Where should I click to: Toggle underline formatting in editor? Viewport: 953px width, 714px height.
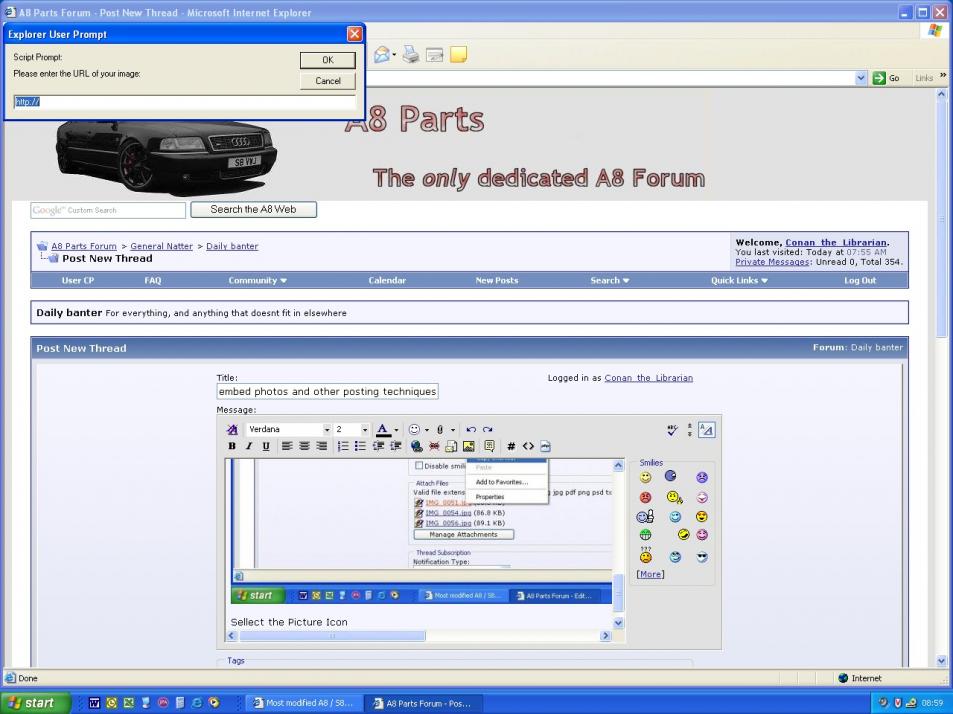pyautogui.click(x=266, y=446)
